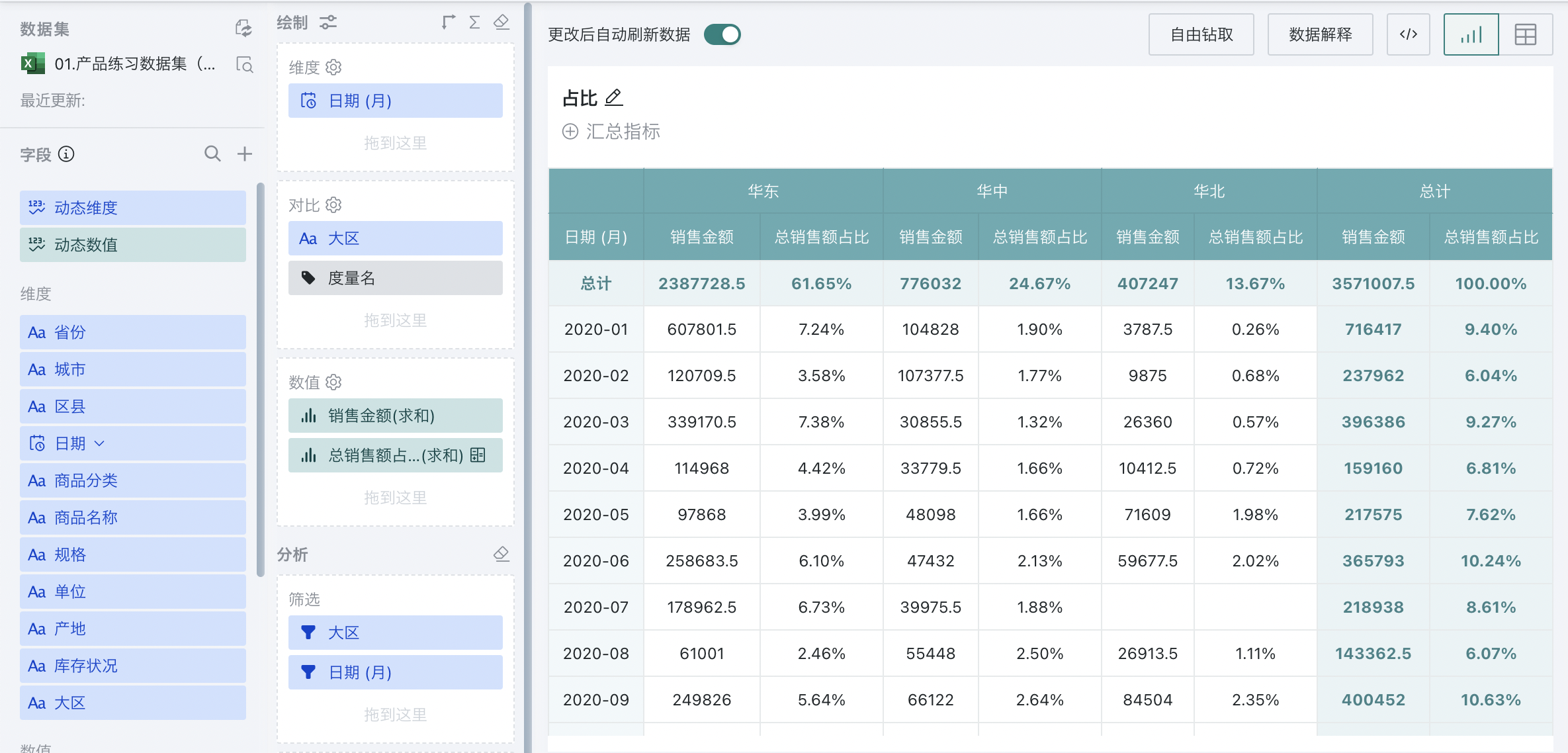Toggle auto refresh data switch
Image resolution: width=1568 pixels, height=753 pixels.
tap(722, 34)
